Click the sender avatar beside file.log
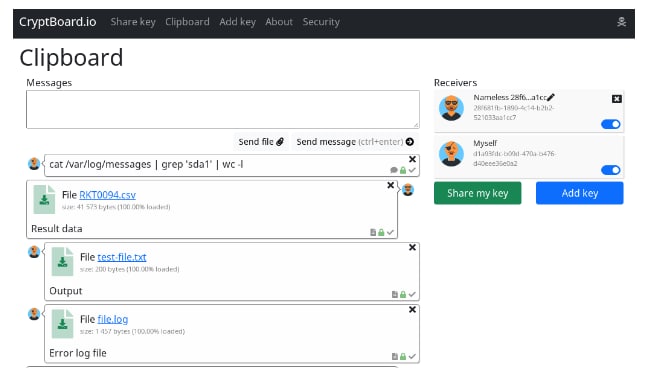Viewport: 655px width, 377px height. pos(34,314)
